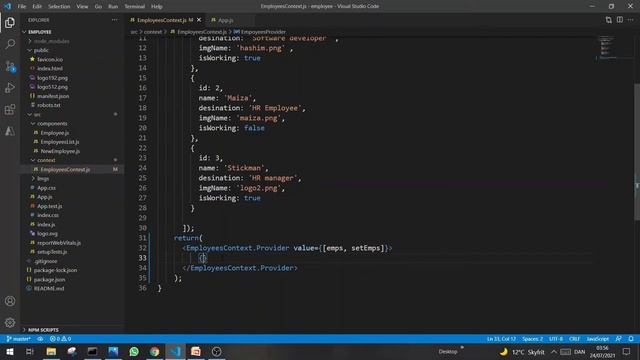640x360 pixels.
Task: Open NewEmployee.js file
Action: [60, 151]
